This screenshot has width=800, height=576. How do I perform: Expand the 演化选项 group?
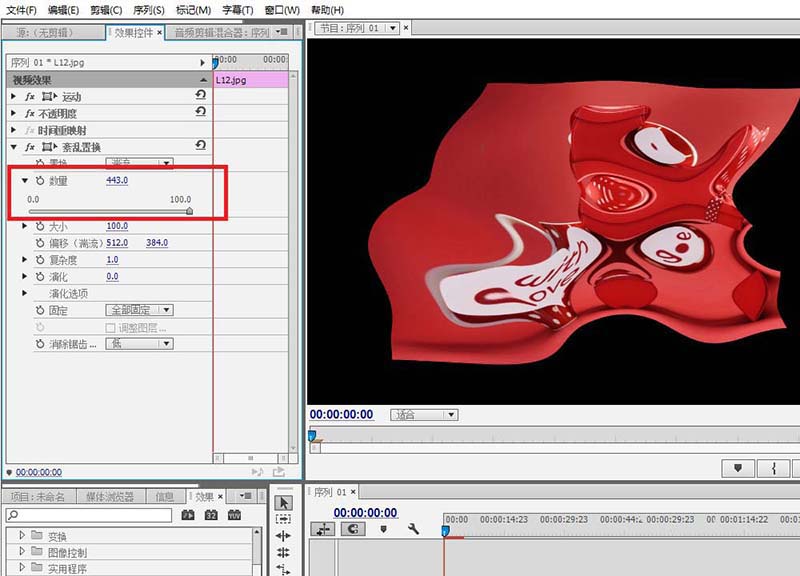[x=24, y=293]
